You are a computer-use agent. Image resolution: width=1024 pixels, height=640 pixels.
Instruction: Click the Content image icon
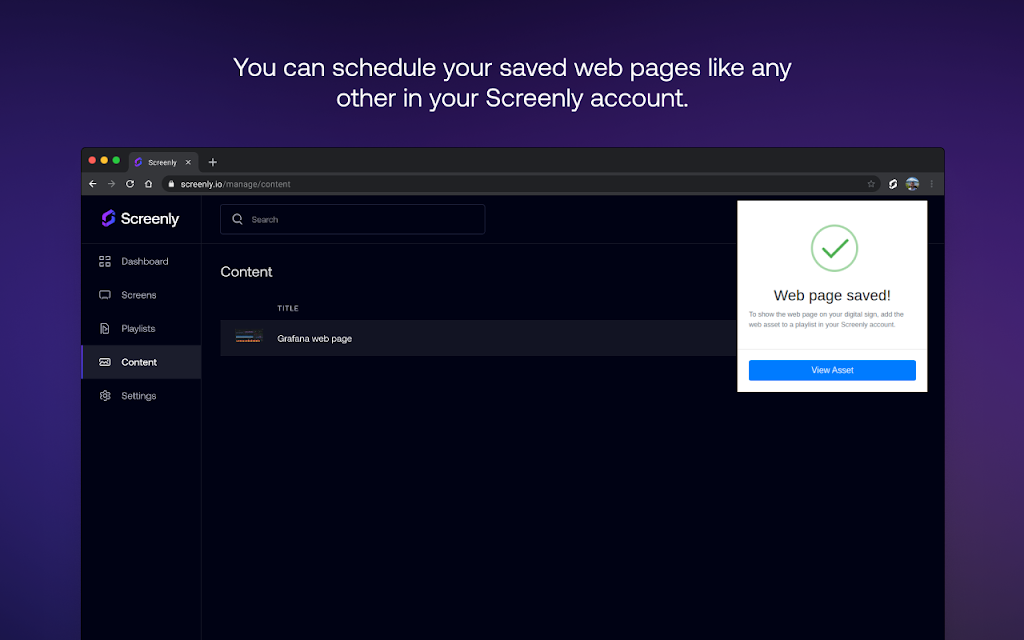[104, 362]
